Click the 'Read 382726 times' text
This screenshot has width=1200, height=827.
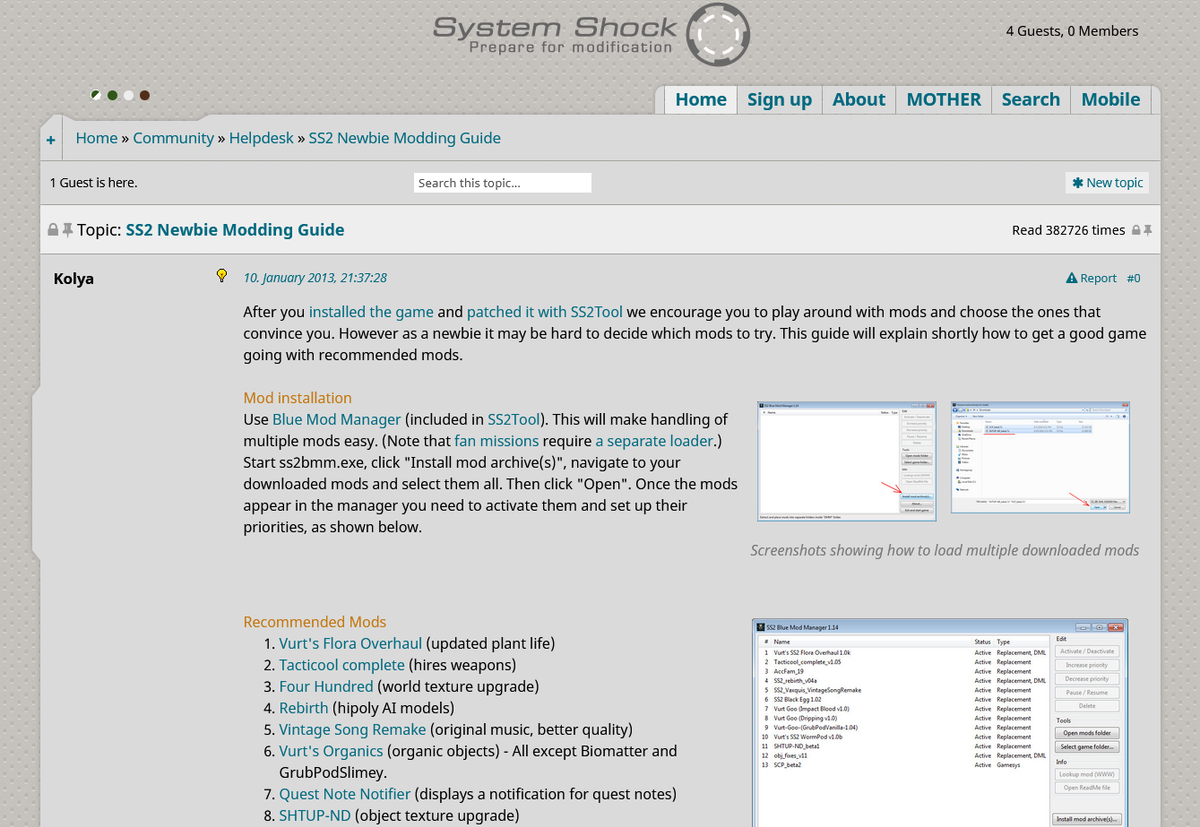coord(1068,230)
